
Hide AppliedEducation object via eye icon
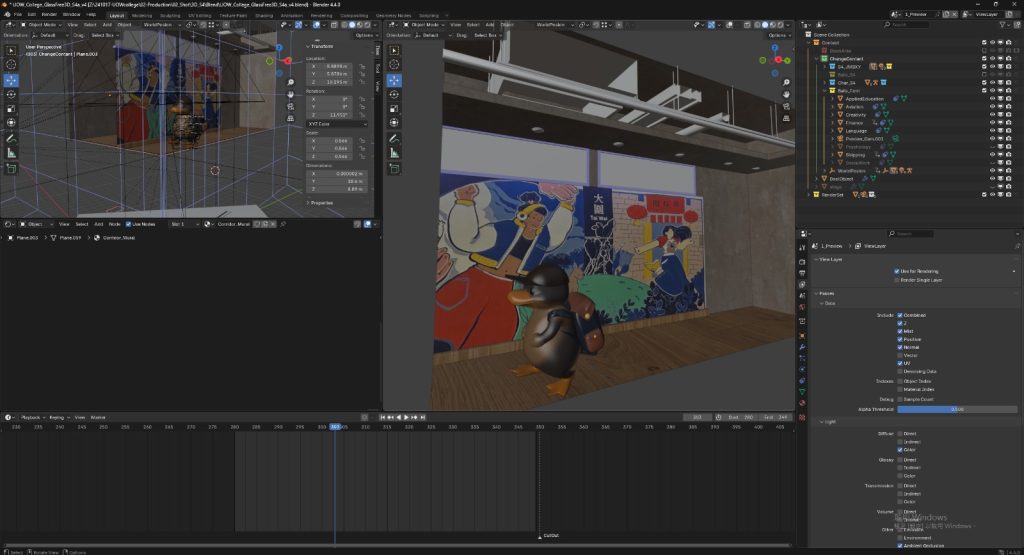[992, 99]
